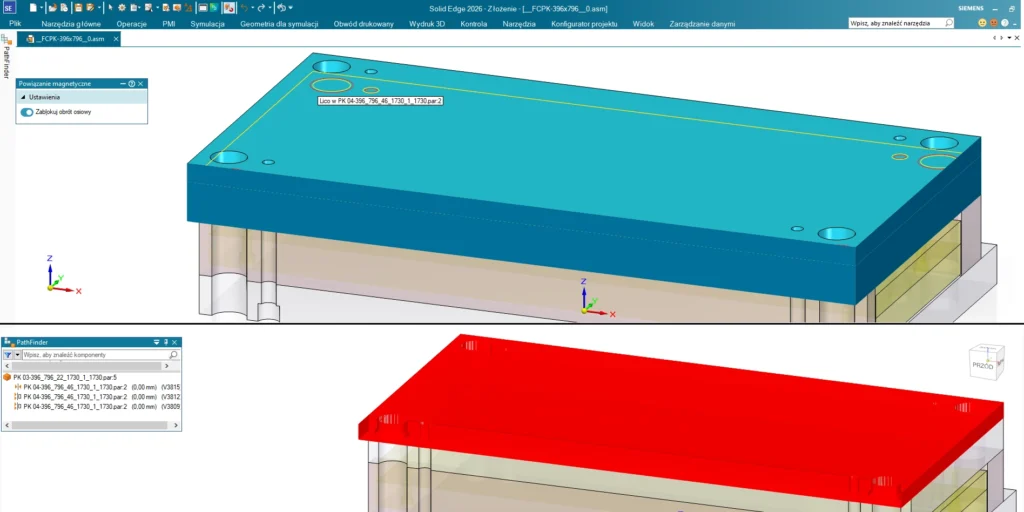Click the undo arrow icon
The height and width of the screenshot is (512, 1024).
pyautogui.click(x=243, y=8)
